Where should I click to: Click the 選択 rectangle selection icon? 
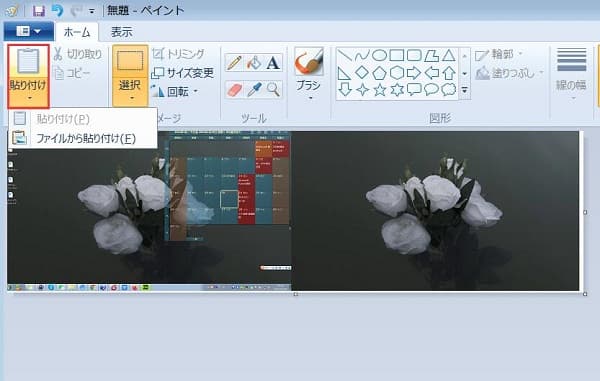click(x=130, y=61)
